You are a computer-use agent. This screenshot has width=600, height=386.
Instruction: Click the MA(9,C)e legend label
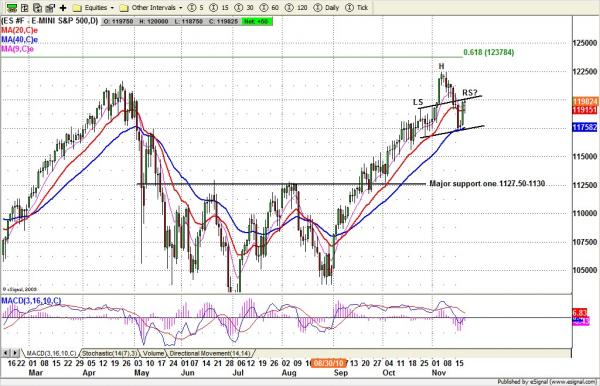[18, 49]
